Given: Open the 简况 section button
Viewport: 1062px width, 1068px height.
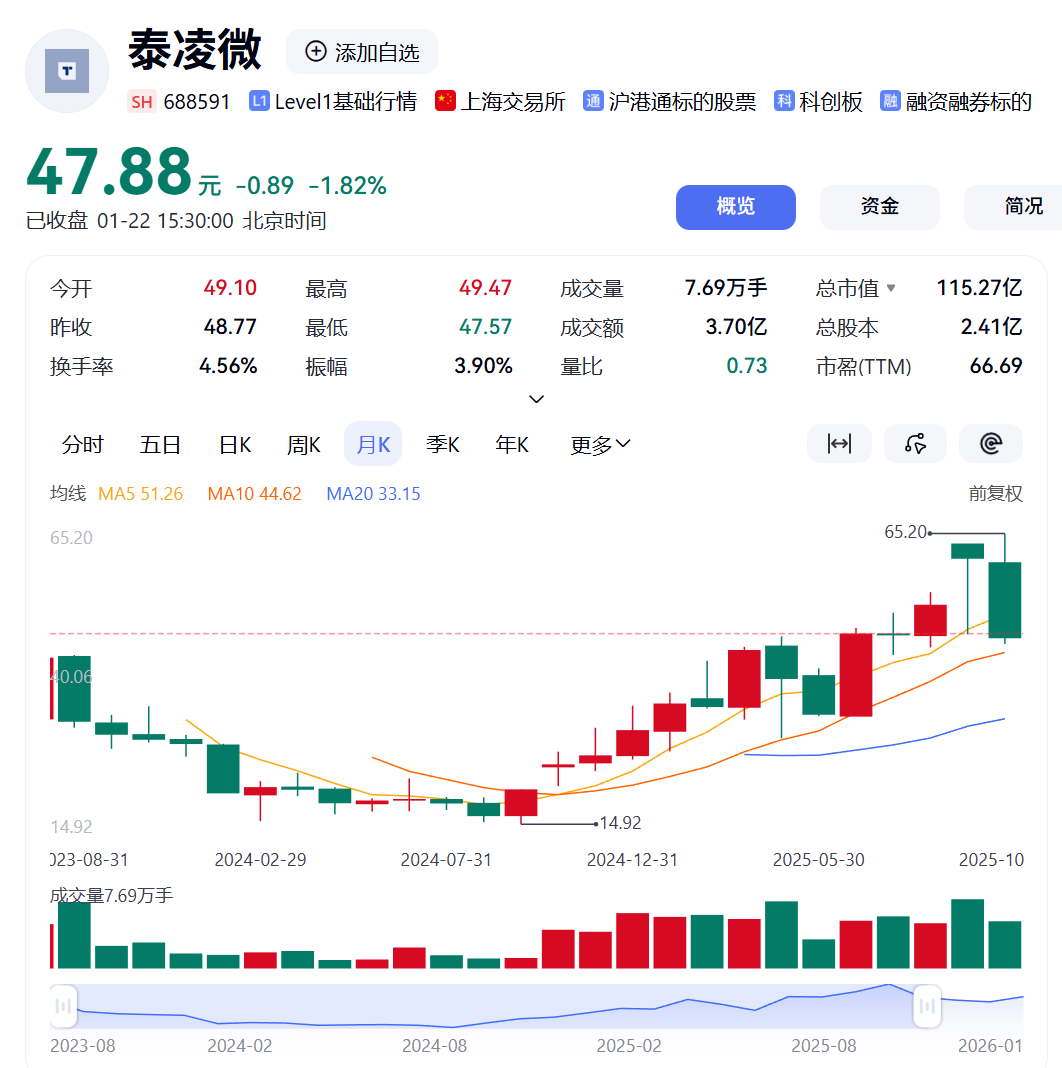Looking at the screenshot, I should click(1022, 207).
